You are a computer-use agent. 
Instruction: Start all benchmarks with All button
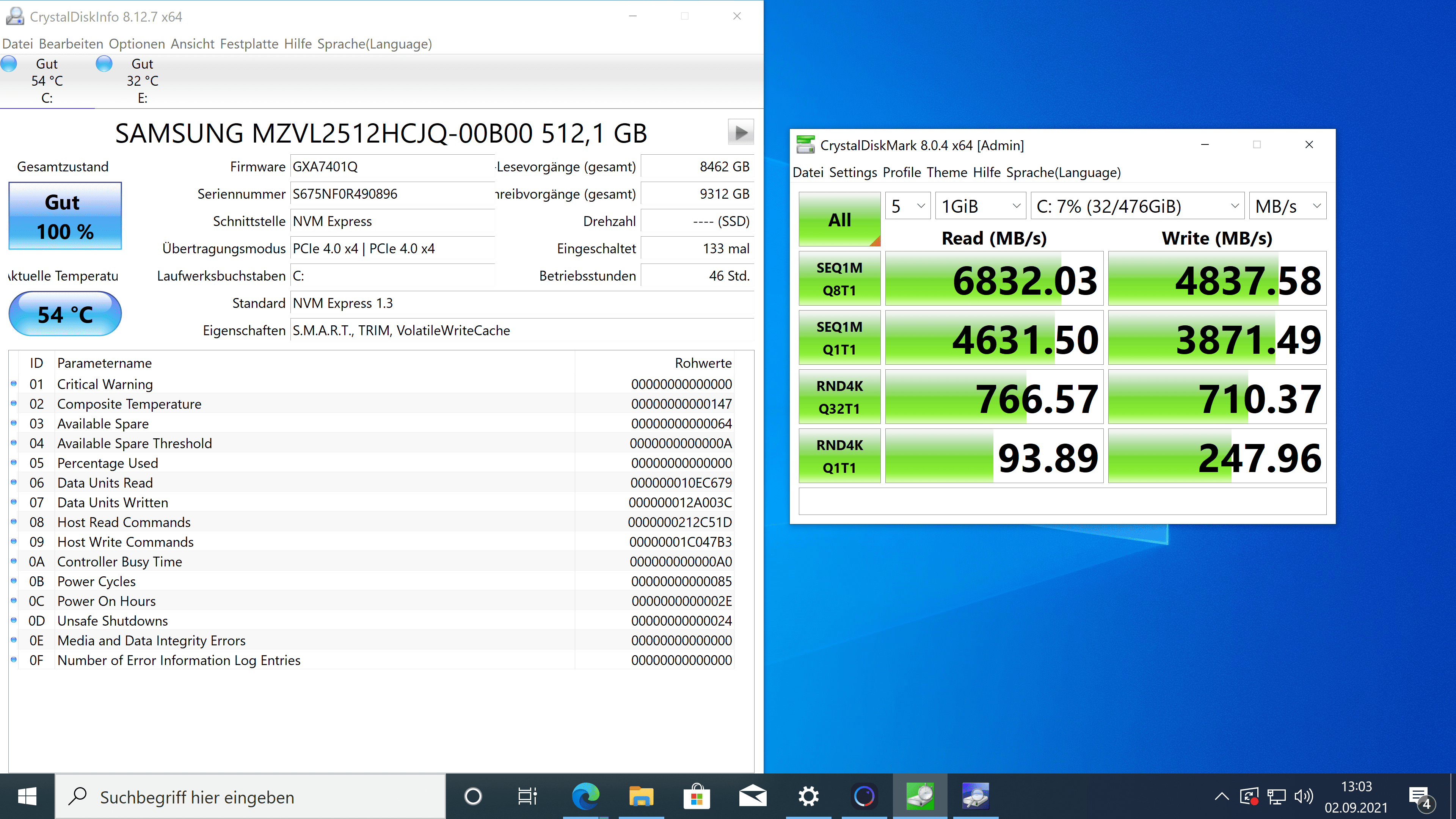tap(839, 219)
